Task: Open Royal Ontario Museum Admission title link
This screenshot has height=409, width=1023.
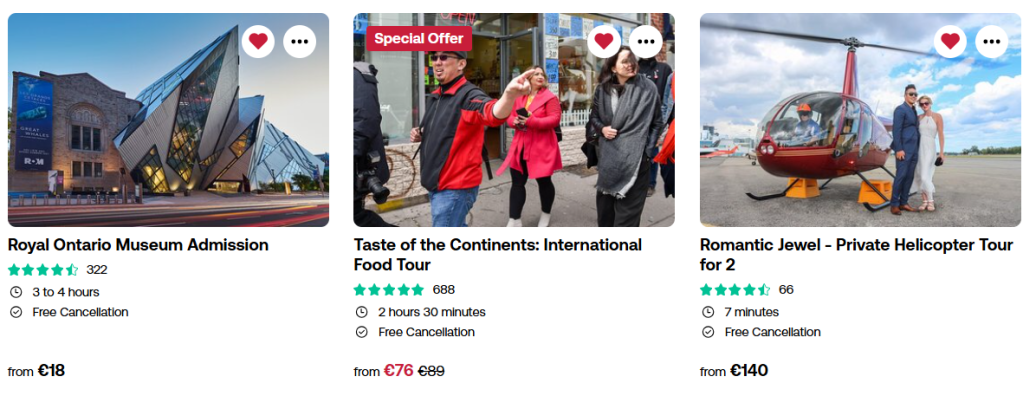Action: pyautogui.click(x=138, y=245)
